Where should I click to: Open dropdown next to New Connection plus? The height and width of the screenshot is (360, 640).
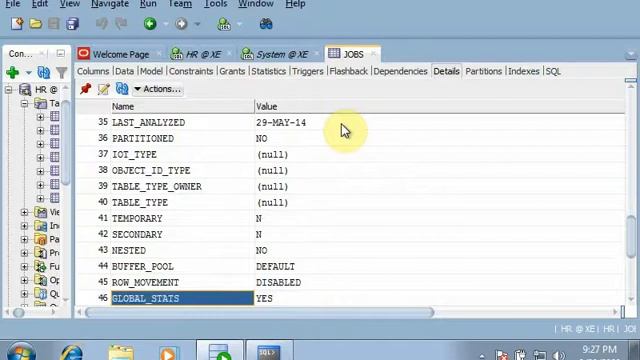pos(29,73)
